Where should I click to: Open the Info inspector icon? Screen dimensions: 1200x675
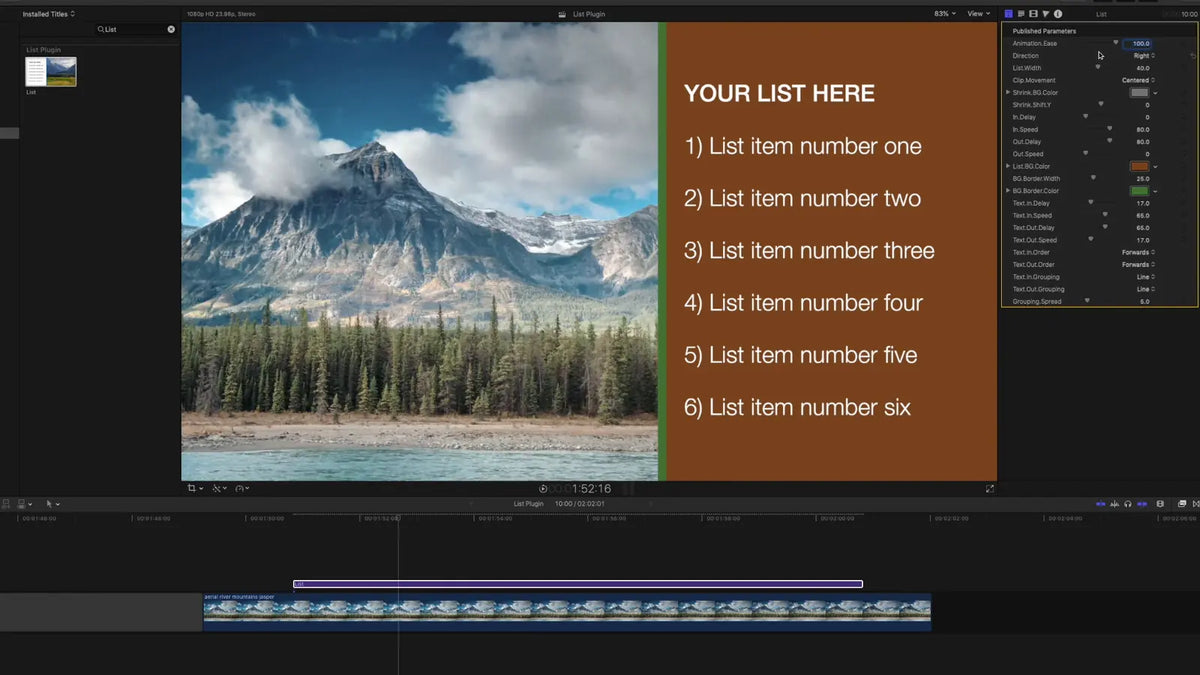click(1058, 14)
